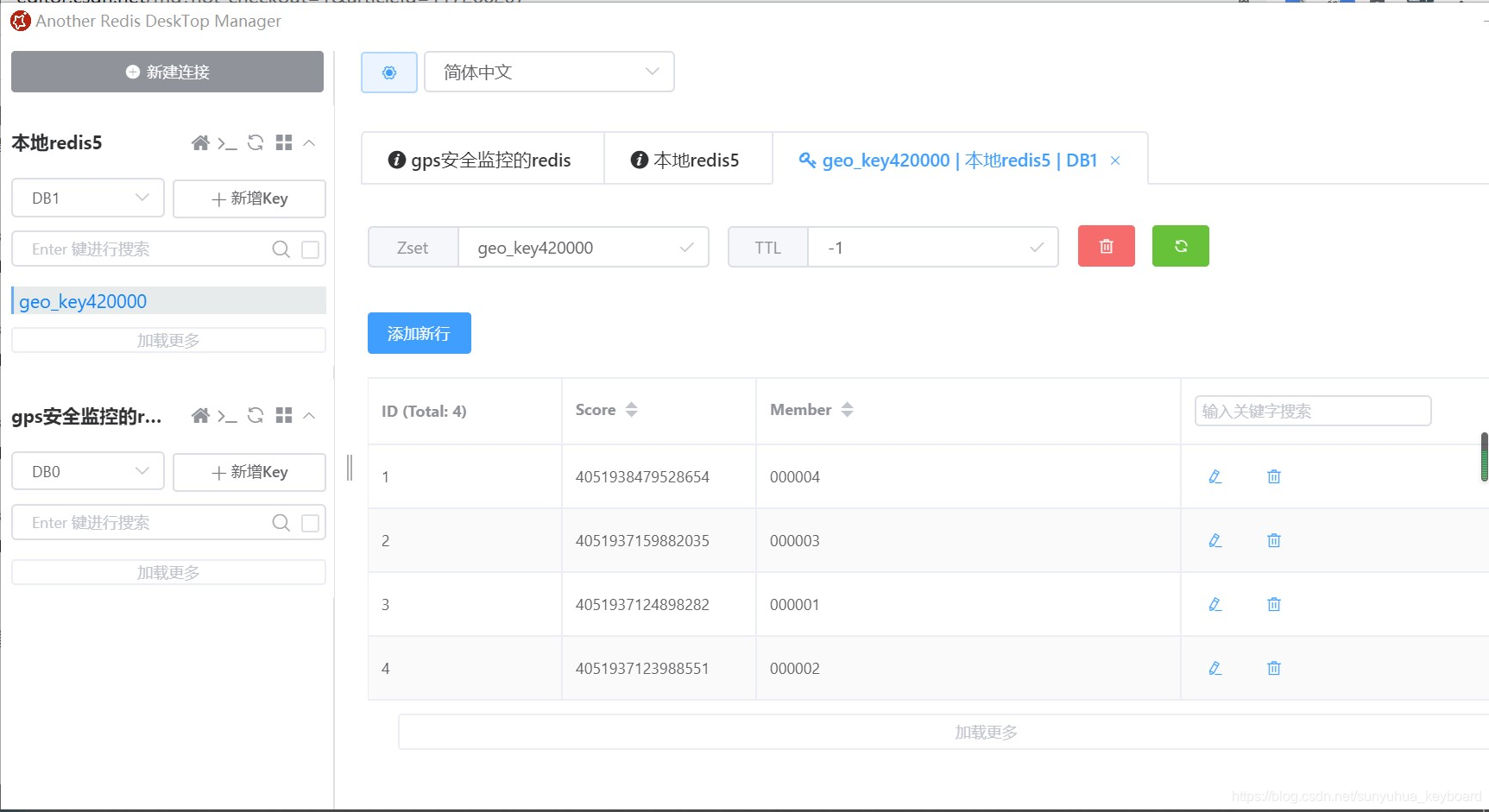Viewport: 1489px width, 812px height.
Task: Open home info for gps安全监控 connection
Action: pyautogui.click(x=200, y=416)
